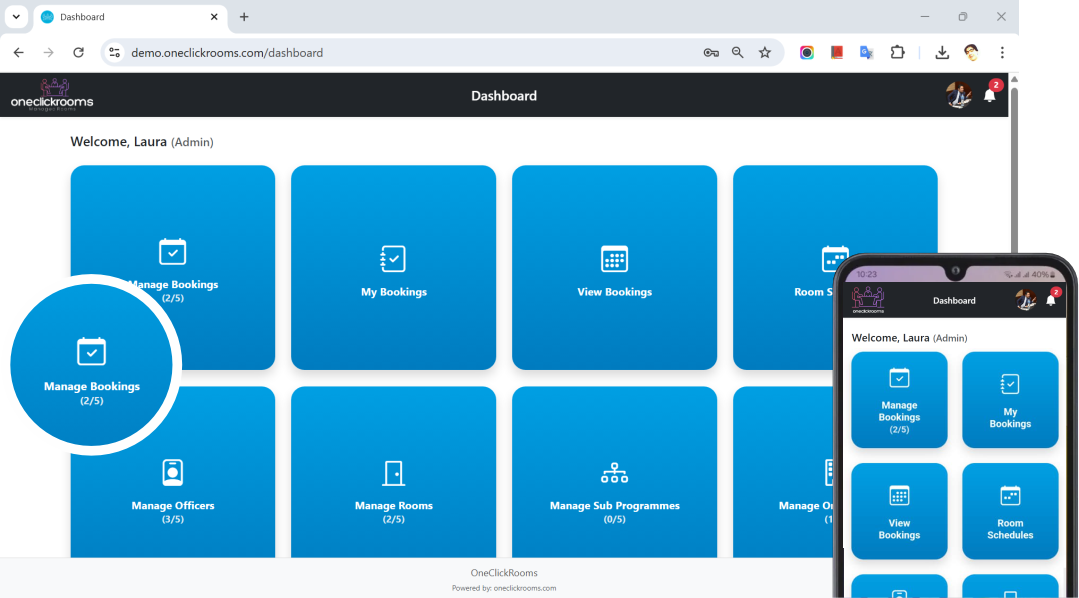Open the saved passwords key icon
1079x598 pixels.
coord(711,53)
